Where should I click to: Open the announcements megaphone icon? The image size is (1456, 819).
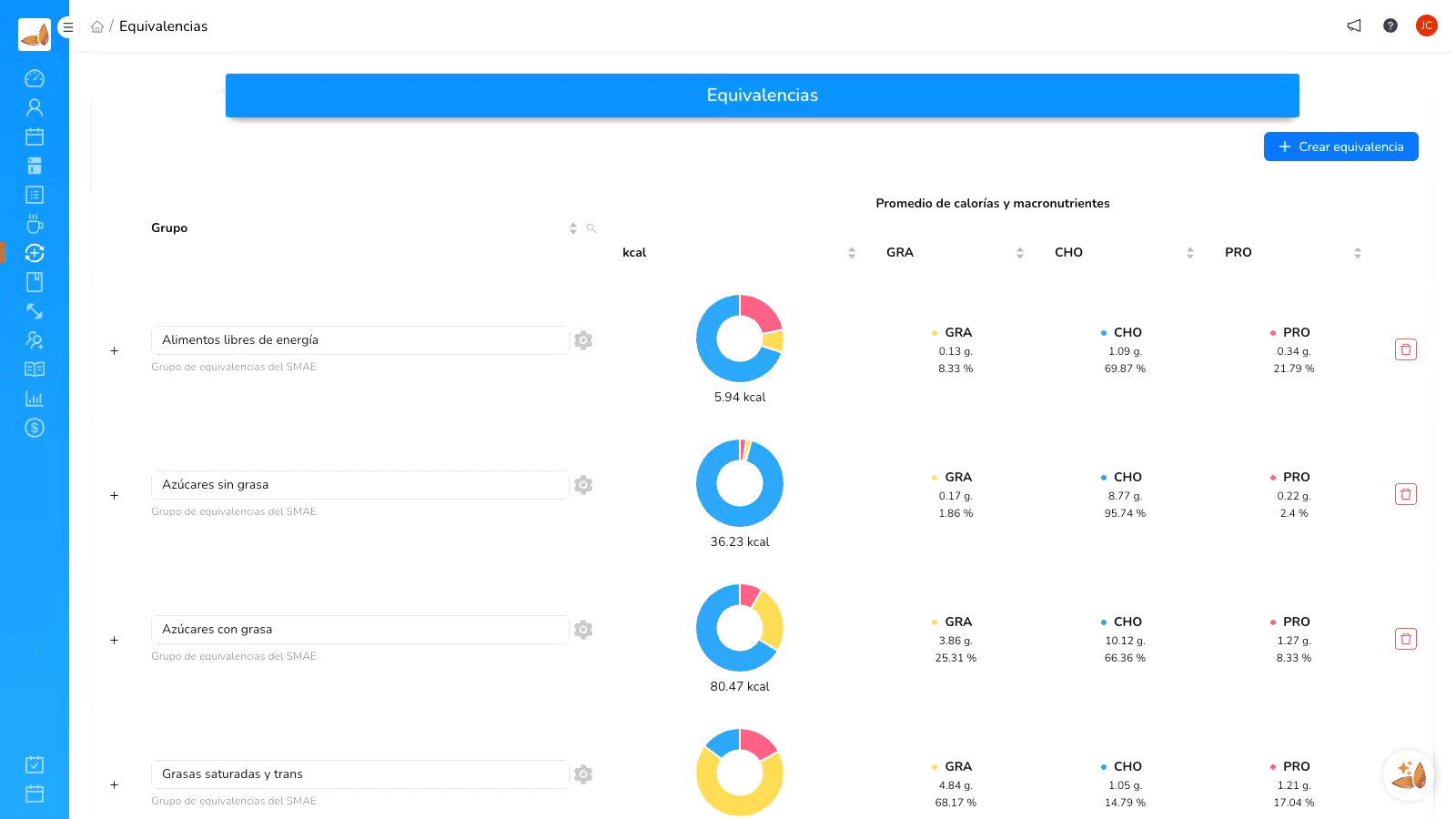click(1354, 25)
